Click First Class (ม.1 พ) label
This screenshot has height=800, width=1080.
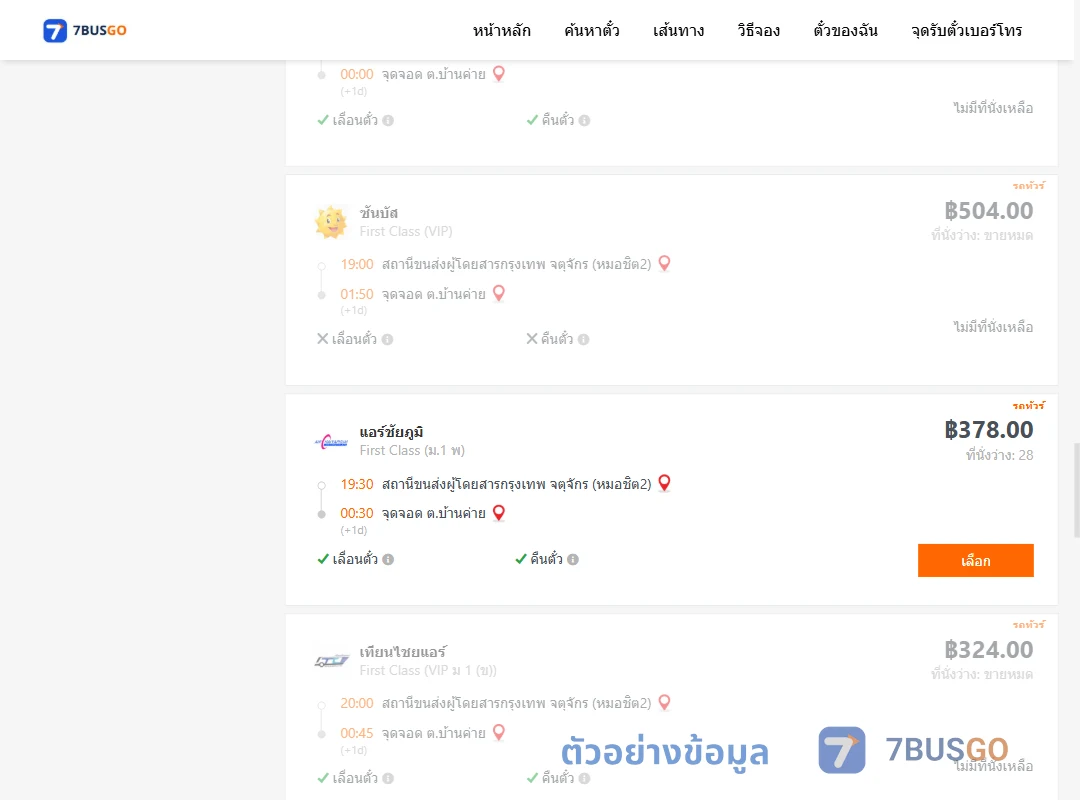click(412, 451)
